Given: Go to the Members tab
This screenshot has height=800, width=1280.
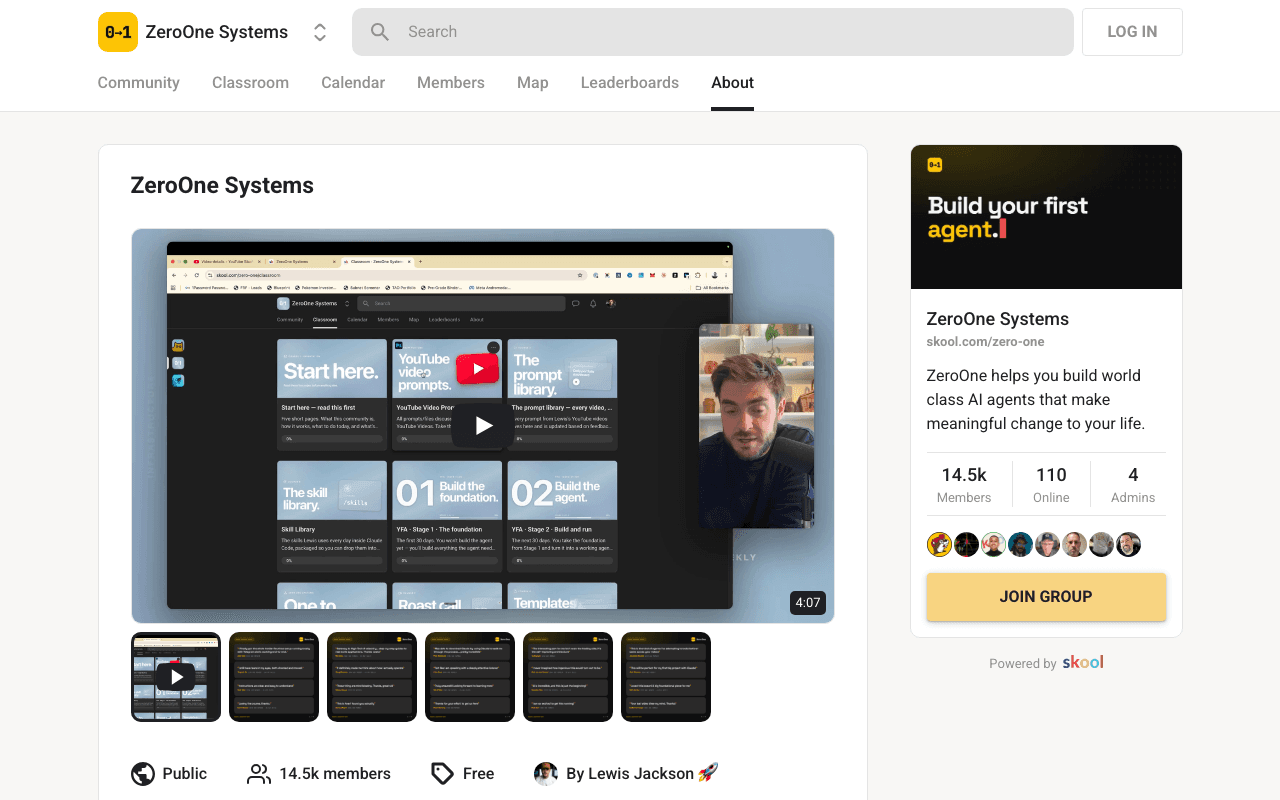Looking at the screenshot, I should pos(451,83).
